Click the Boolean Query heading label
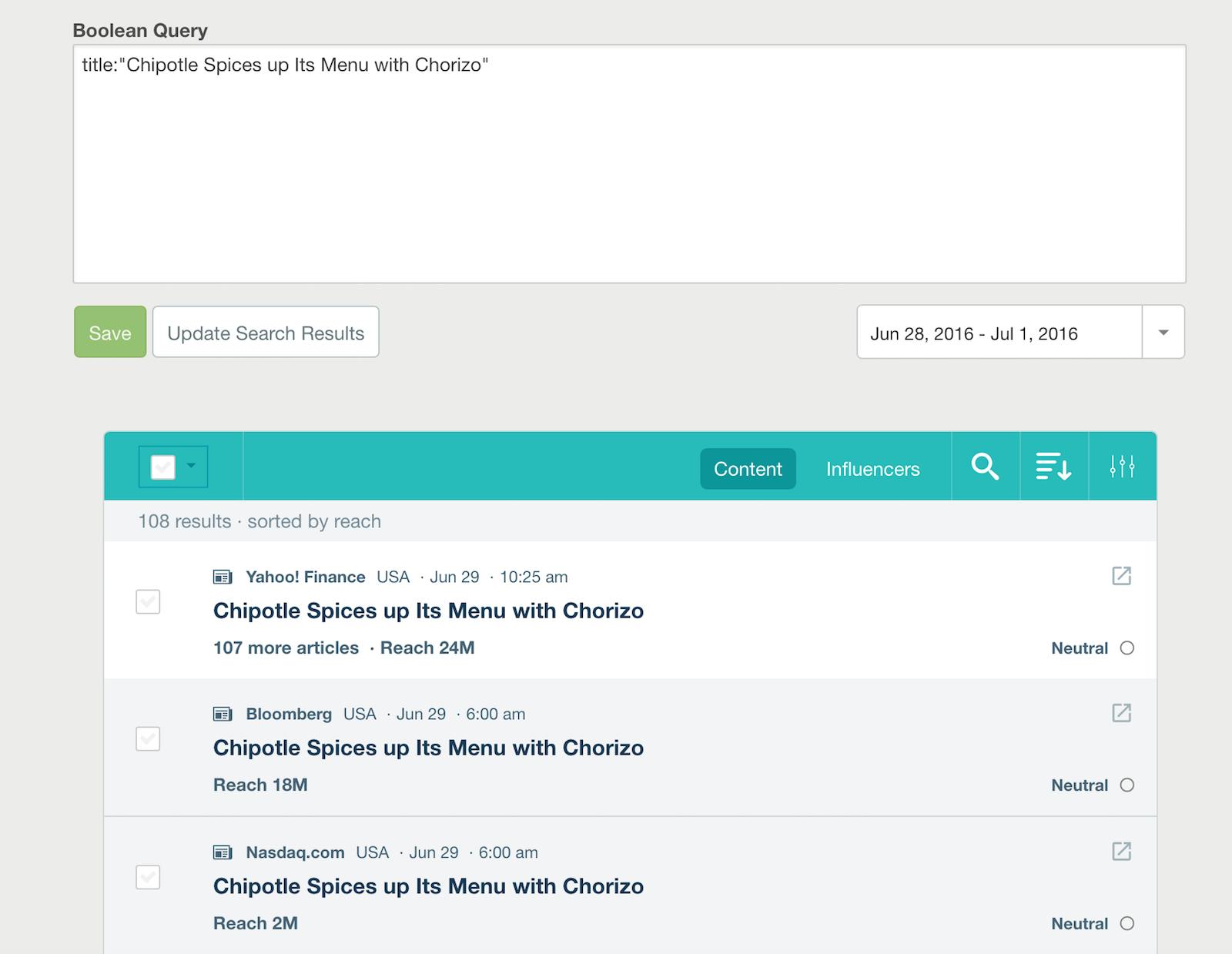1232x954 pixels. [x=140, y=31]
